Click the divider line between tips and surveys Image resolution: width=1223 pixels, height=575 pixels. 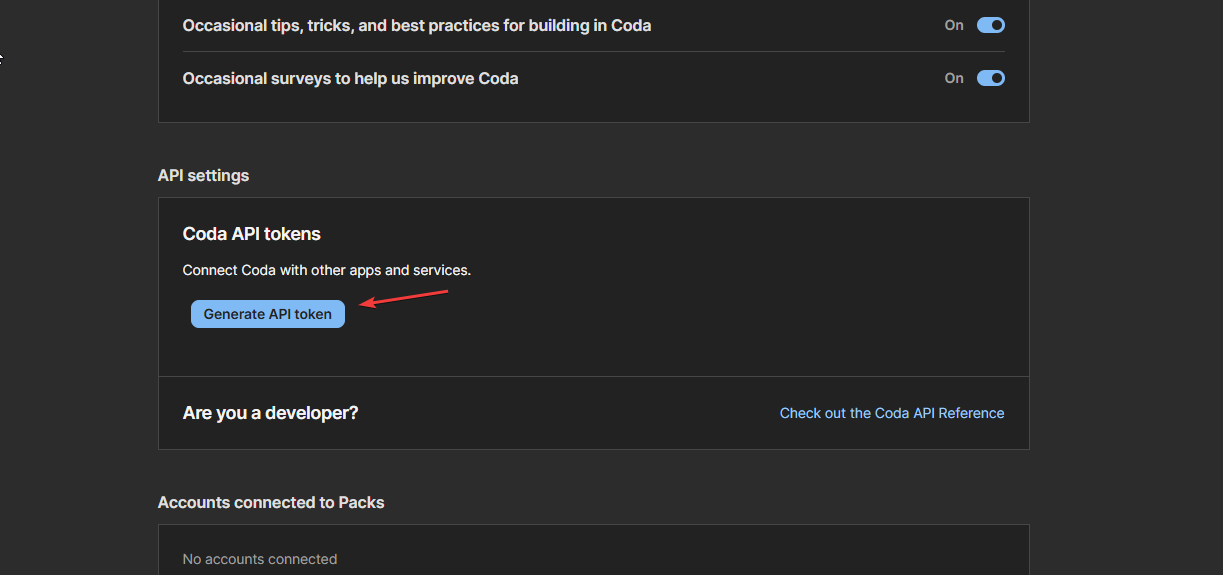point(593,51)
